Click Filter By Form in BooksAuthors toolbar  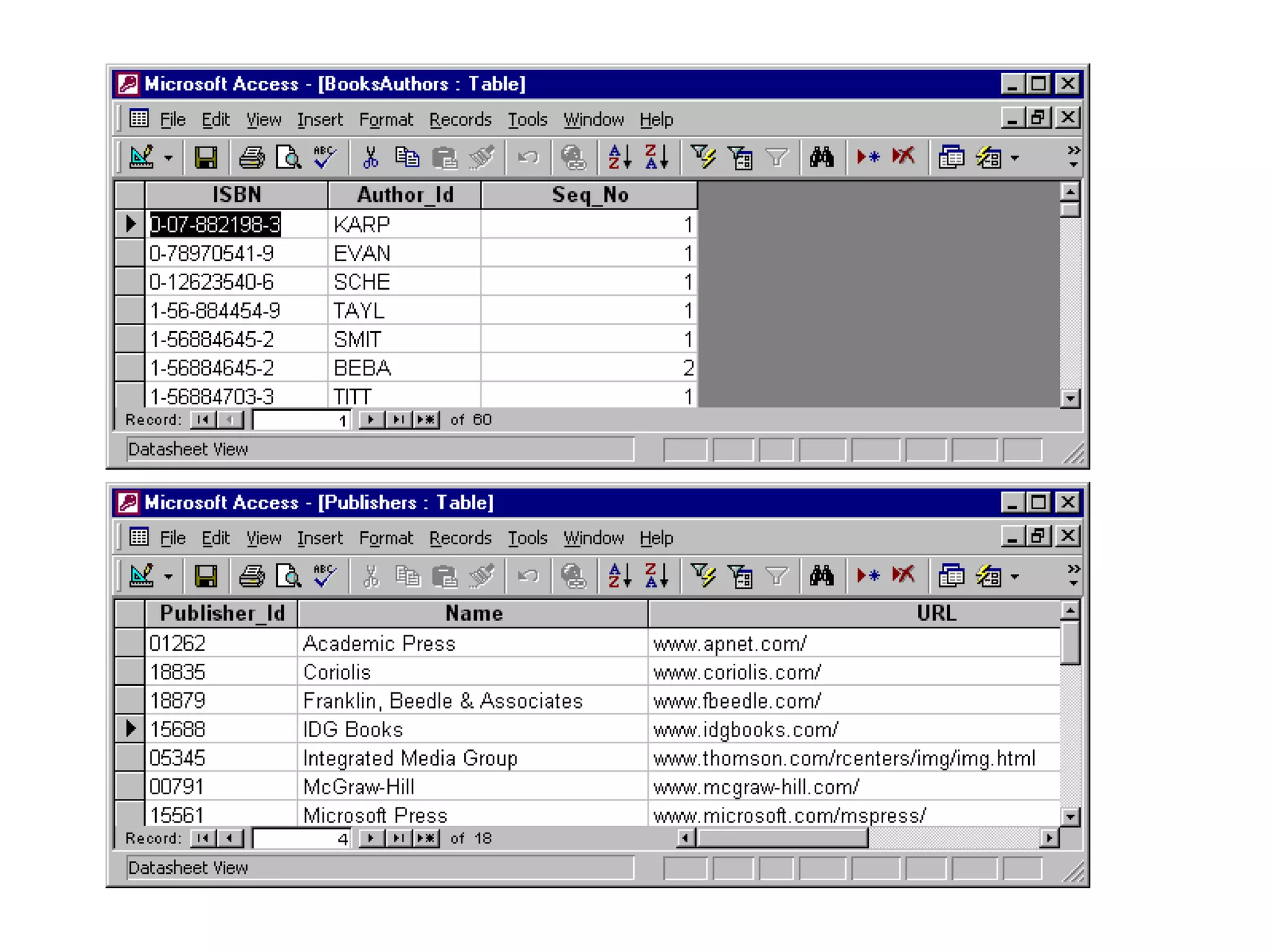coord(740,157)
